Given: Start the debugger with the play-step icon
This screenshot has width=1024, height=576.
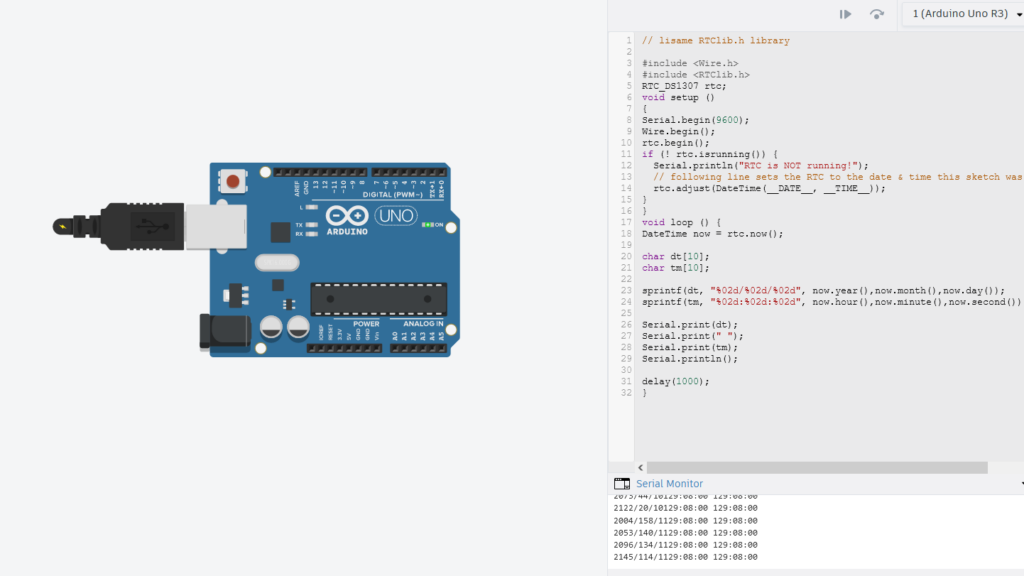Looking at the screenshot, I should 845,14.
